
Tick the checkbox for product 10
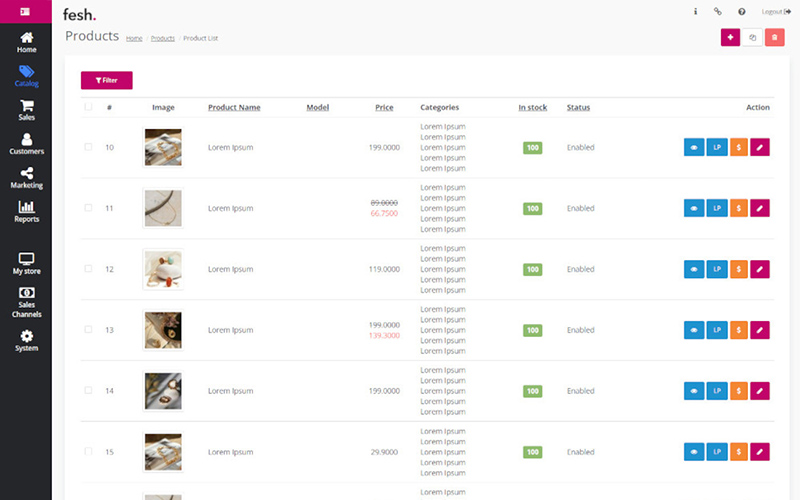pyautogui.click(x=88, y=147)
